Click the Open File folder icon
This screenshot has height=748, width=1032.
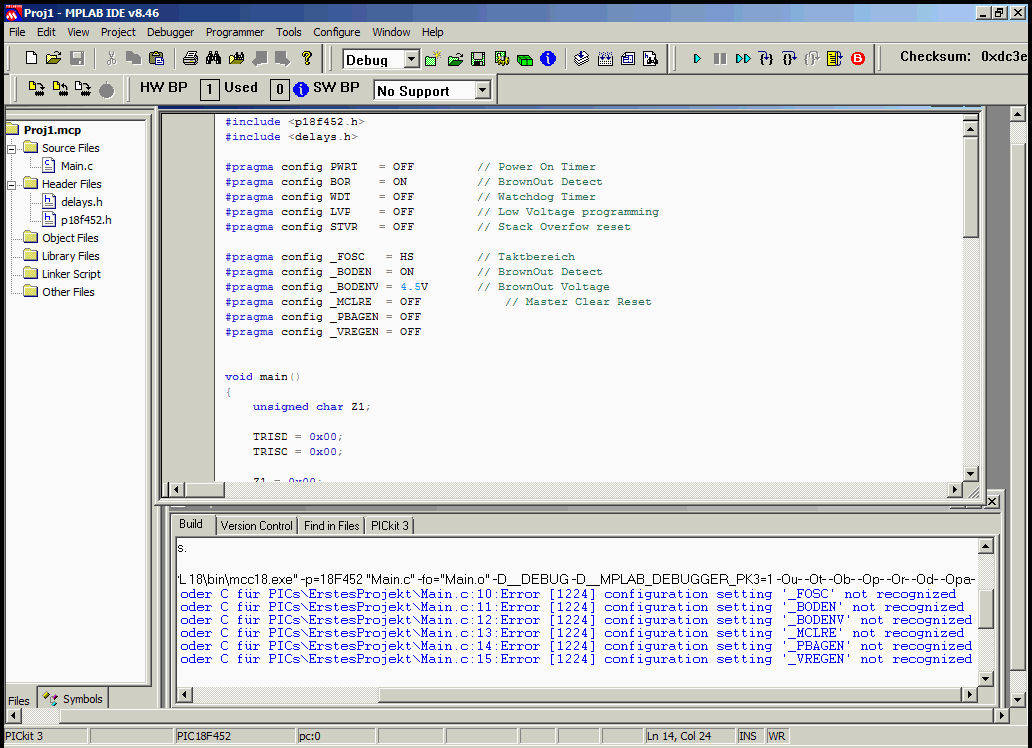pyautogui.click(x=53, y=59)
